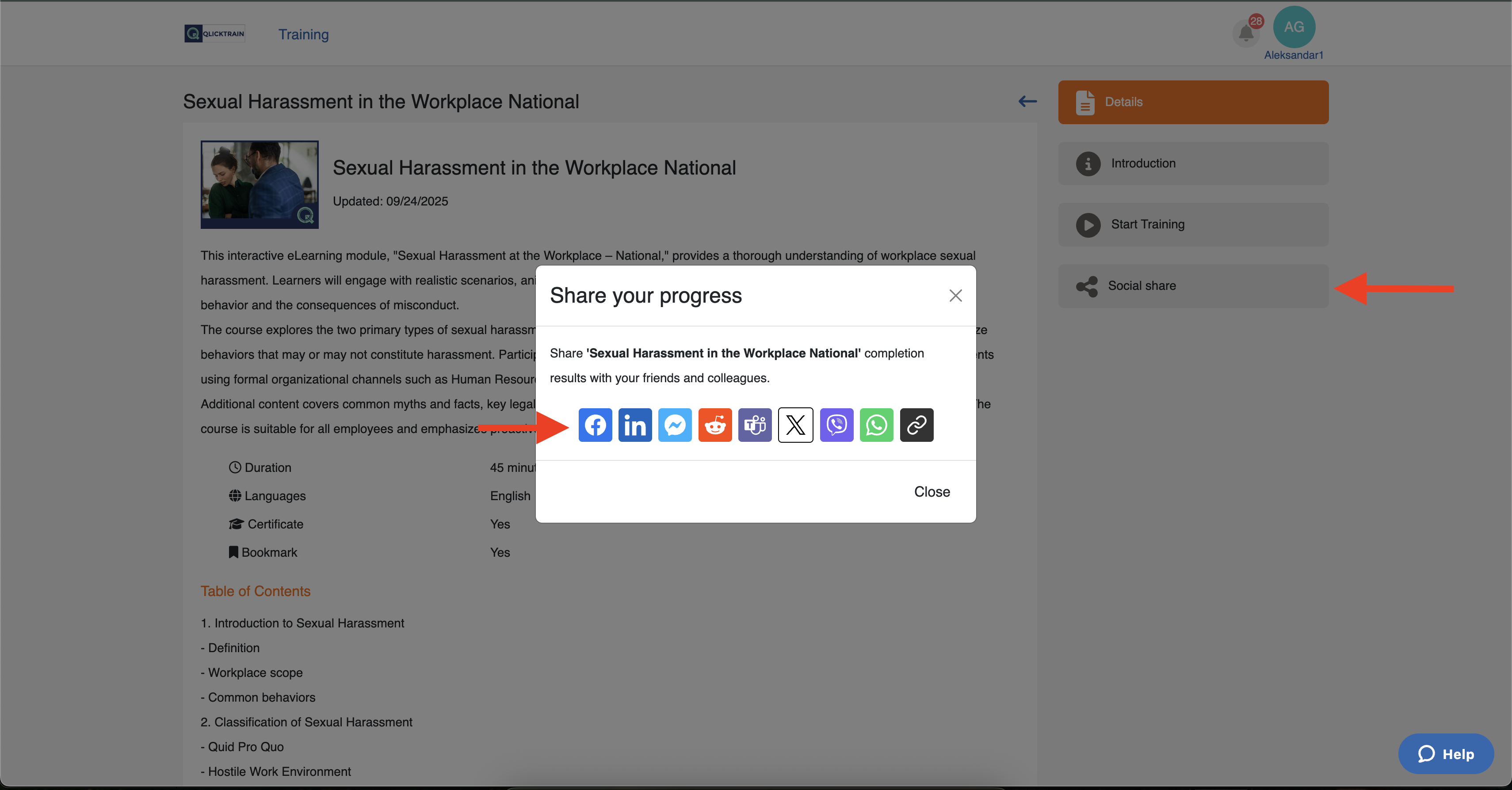Click '- Quid Pro Quo' line
This screenshot has height=790, width=1512.
242,747
